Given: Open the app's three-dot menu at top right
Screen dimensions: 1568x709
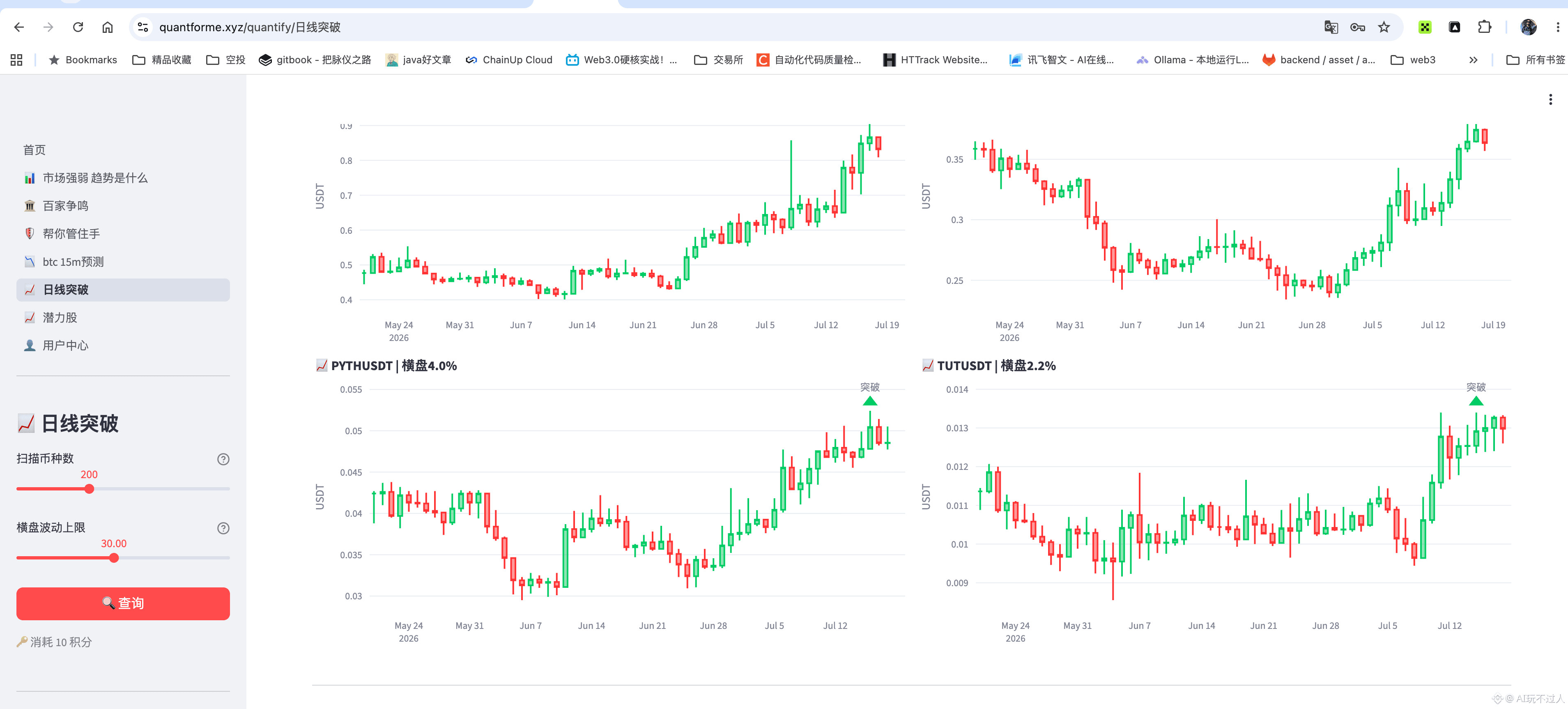Looking at the screenshot, I should pyautogui.click(x=1550, y=99).
